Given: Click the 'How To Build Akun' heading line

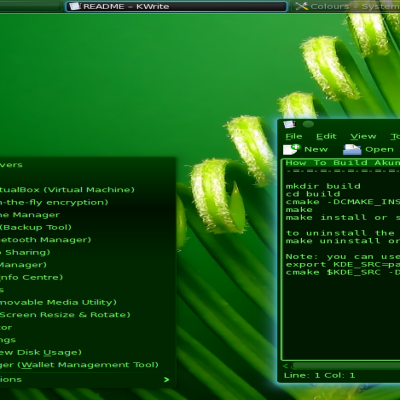Looking at the screenshot, I should [x=343, y=163].
